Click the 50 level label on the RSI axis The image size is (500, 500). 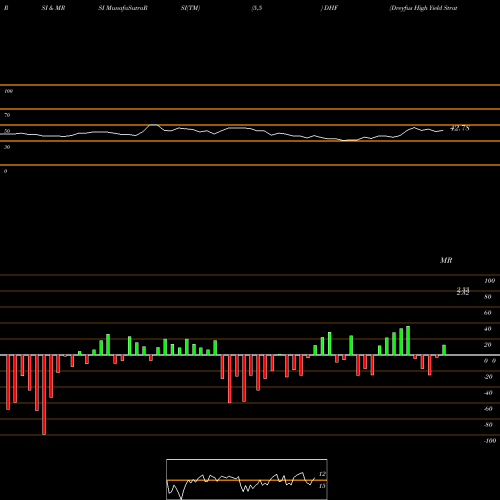[7, 131]
